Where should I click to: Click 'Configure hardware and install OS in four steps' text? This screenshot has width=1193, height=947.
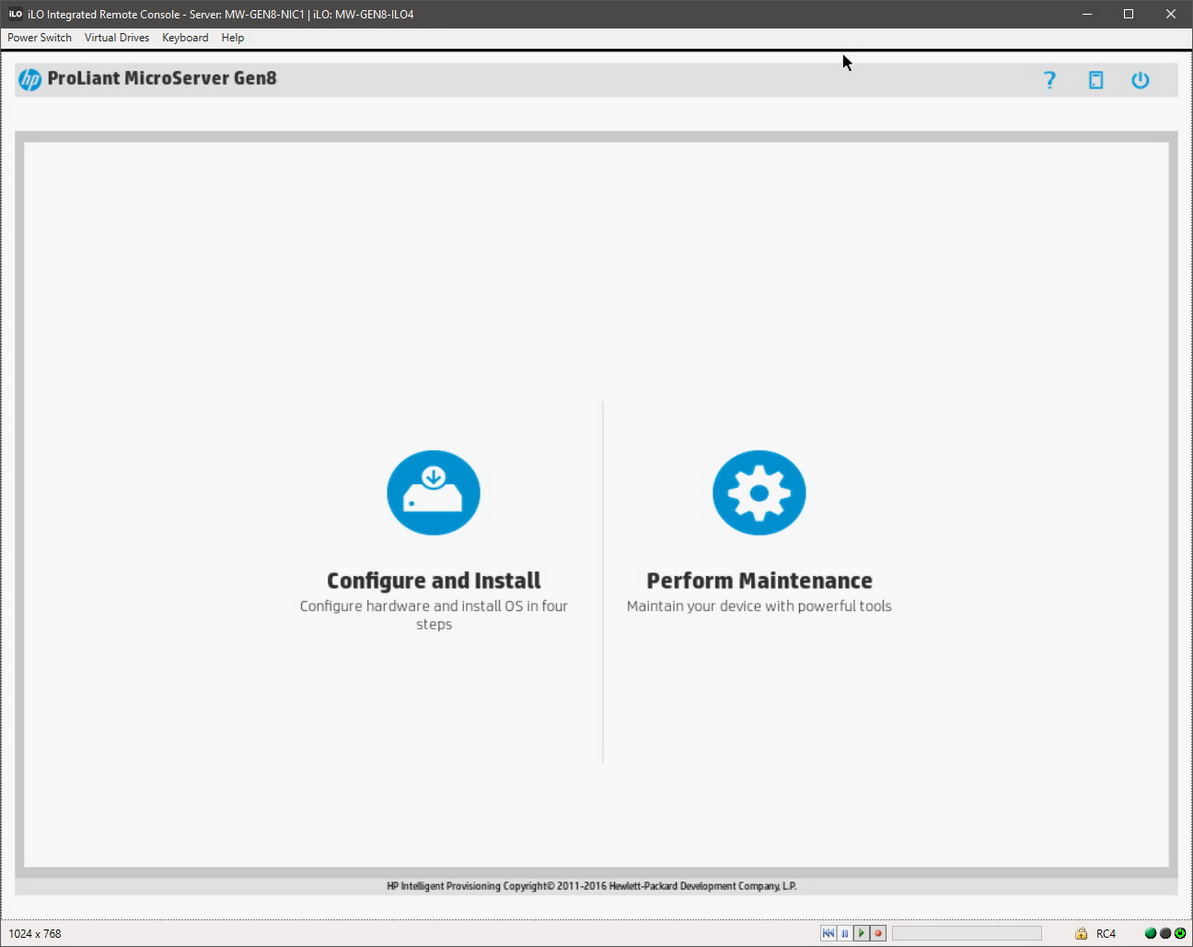(x=434, y=615)
